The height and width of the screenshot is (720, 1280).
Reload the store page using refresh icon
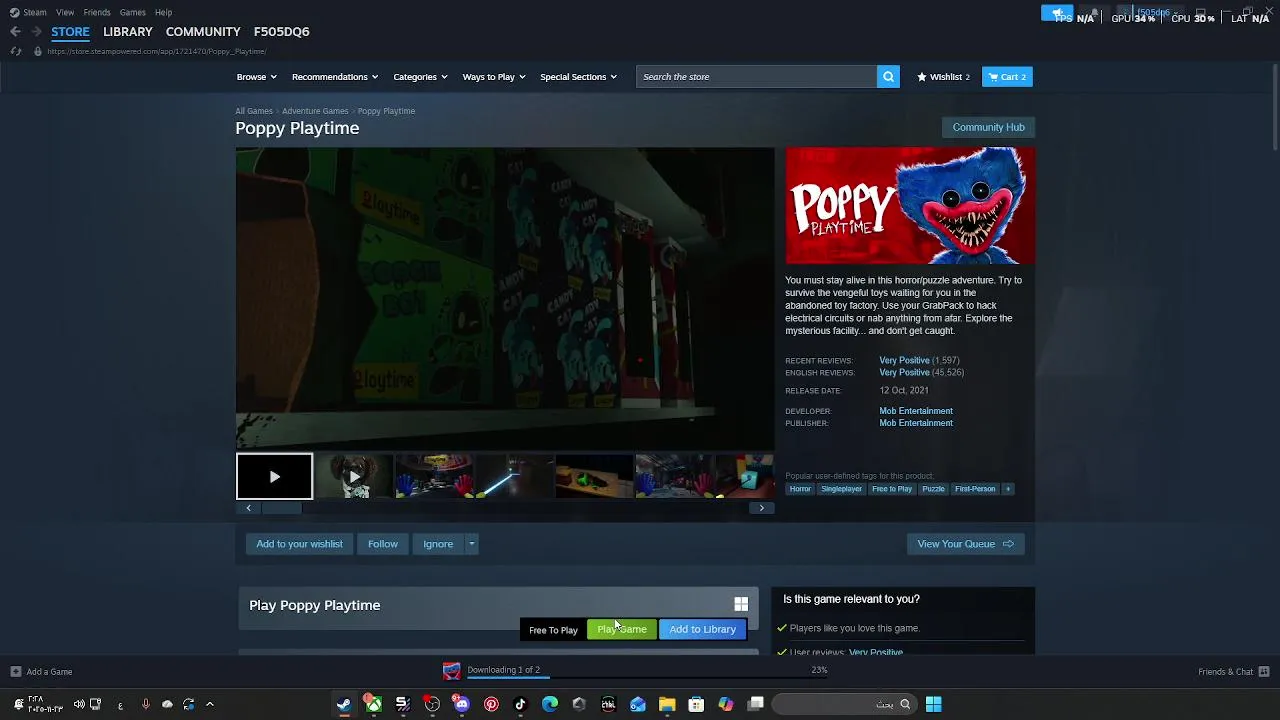point(15,51)
